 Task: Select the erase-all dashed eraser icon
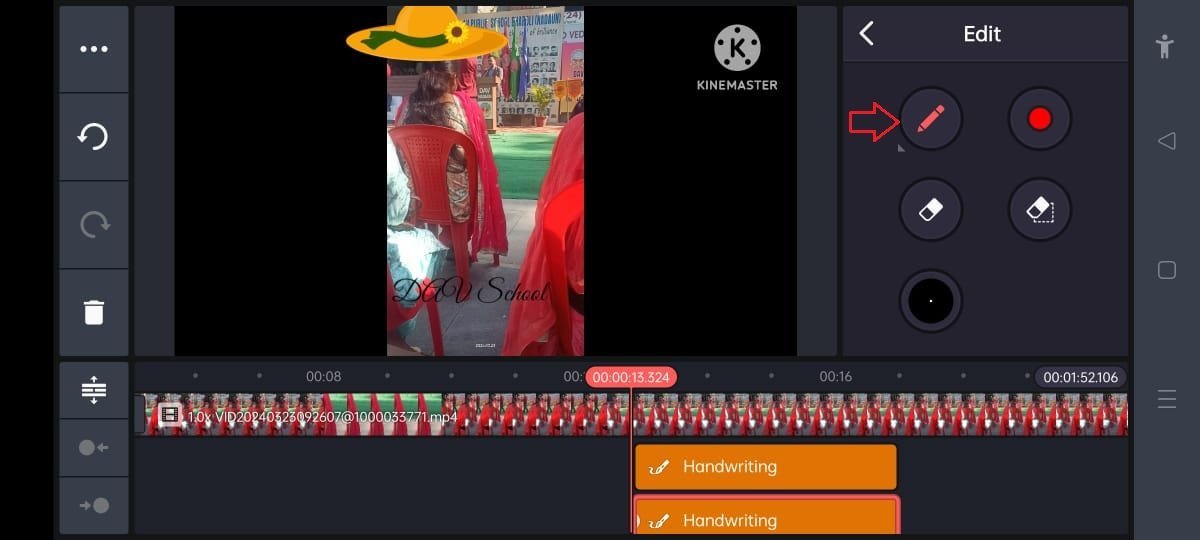coord(1039,209)
